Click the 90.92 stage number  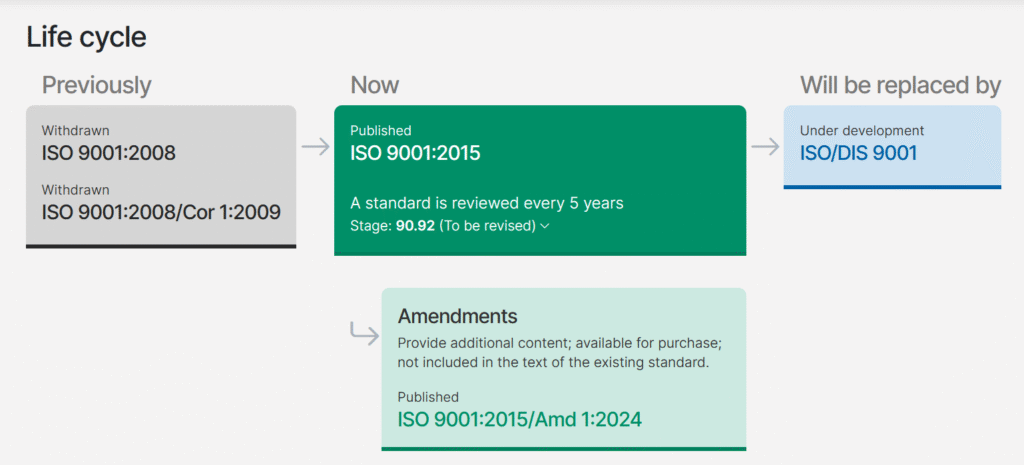pos(415,226)
